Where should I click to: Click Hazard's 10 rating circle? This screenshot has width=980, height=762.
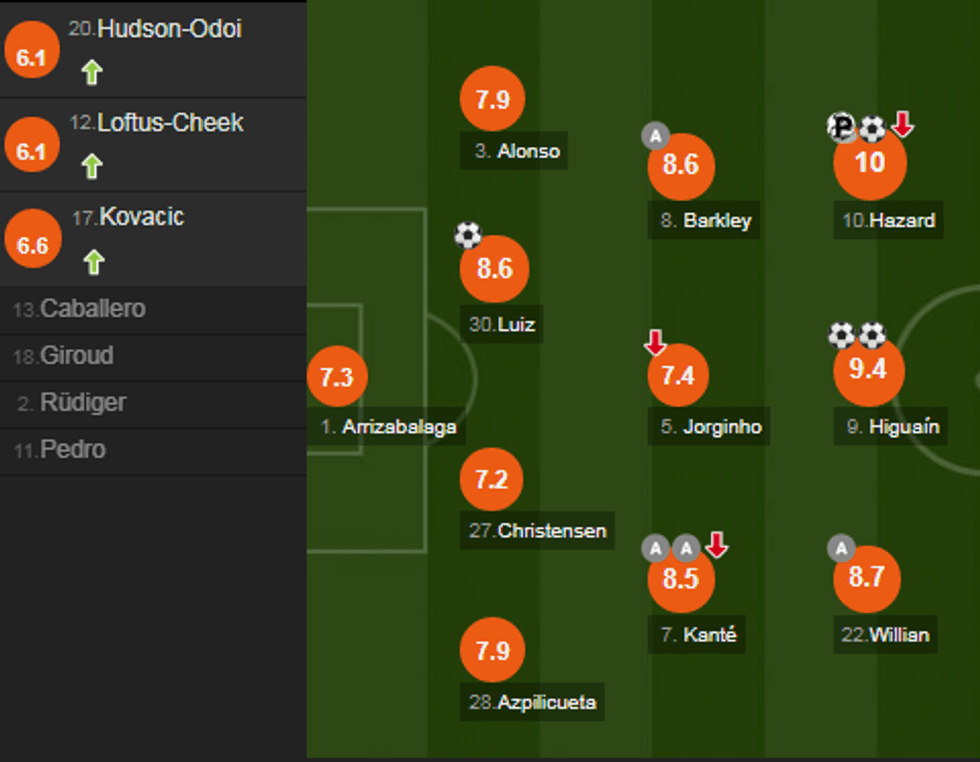point(870,162)
